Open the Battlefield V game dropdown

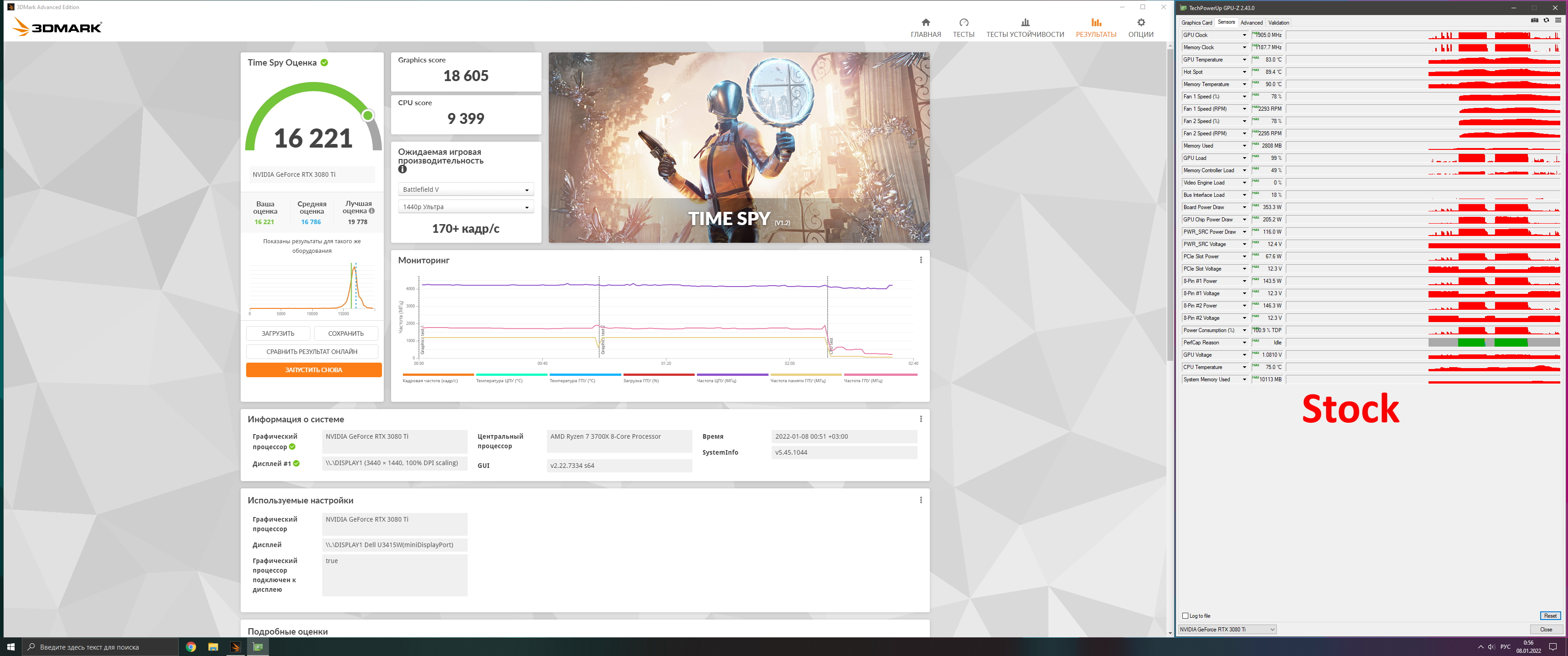[x=466, y=190]
